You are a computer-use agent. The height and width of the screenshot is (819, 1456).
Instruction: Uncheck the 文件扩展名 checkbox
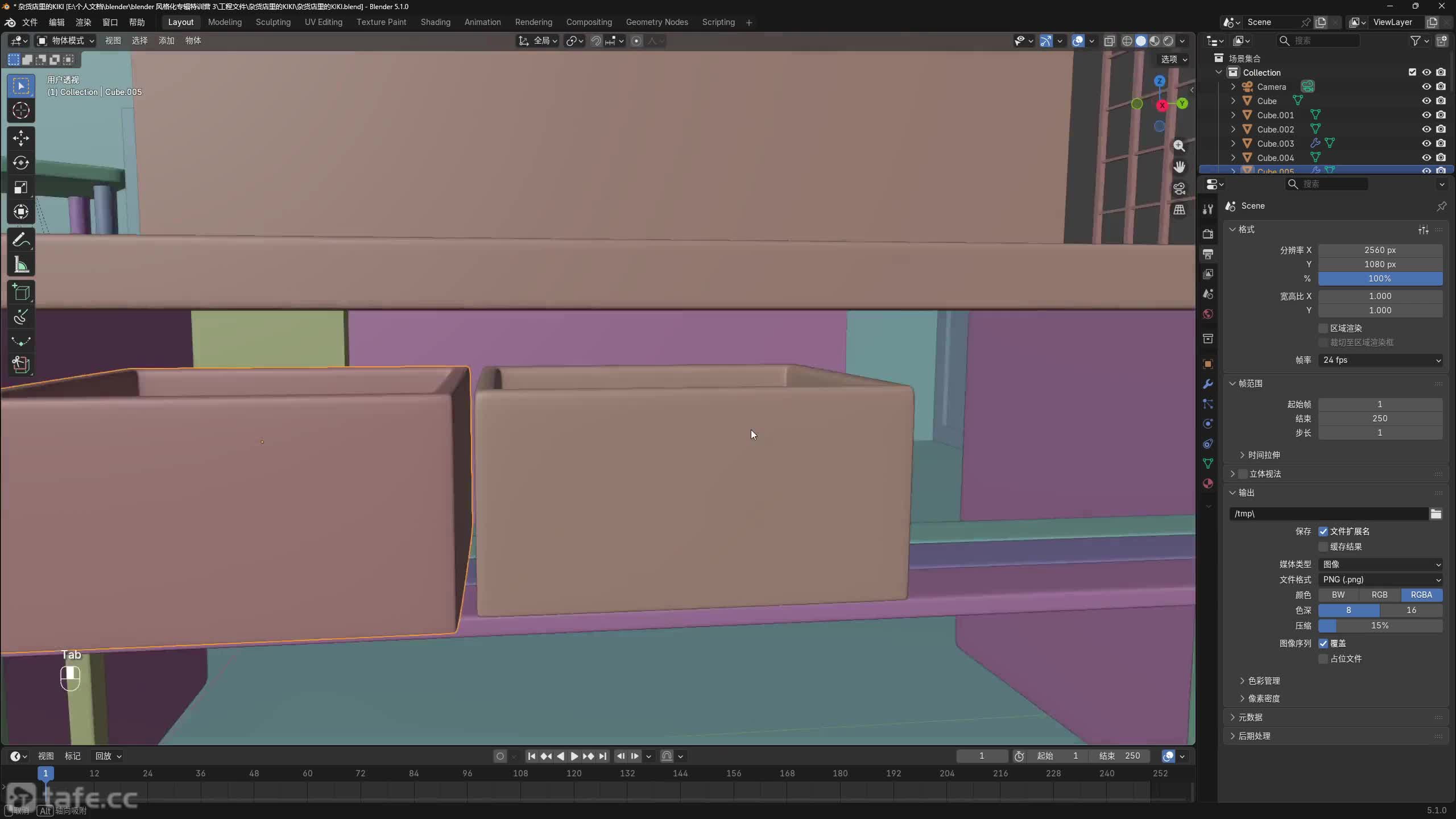click(x=1323, y=531)
